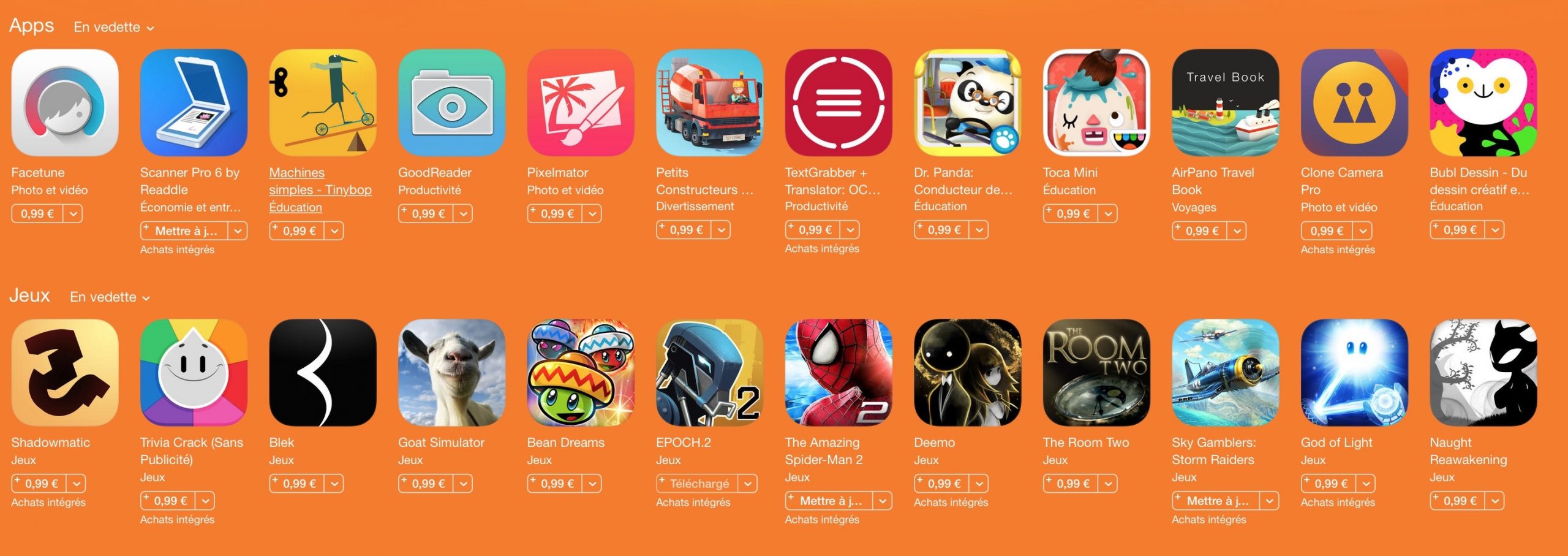This screenshot has width=1568, height=556.
Task: Open Apps En vedette dropdown
Action: tap(114, 28)
